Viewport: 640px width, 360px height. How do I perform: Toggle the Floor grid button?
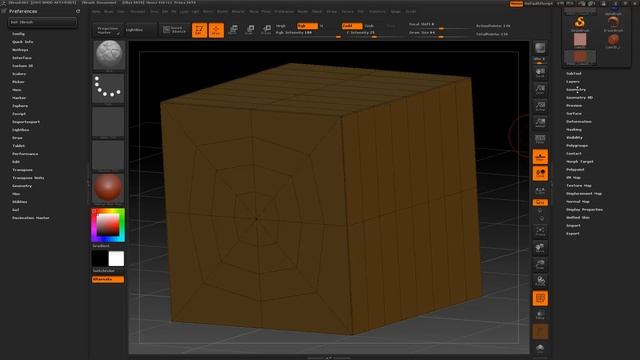pos(540,157)
